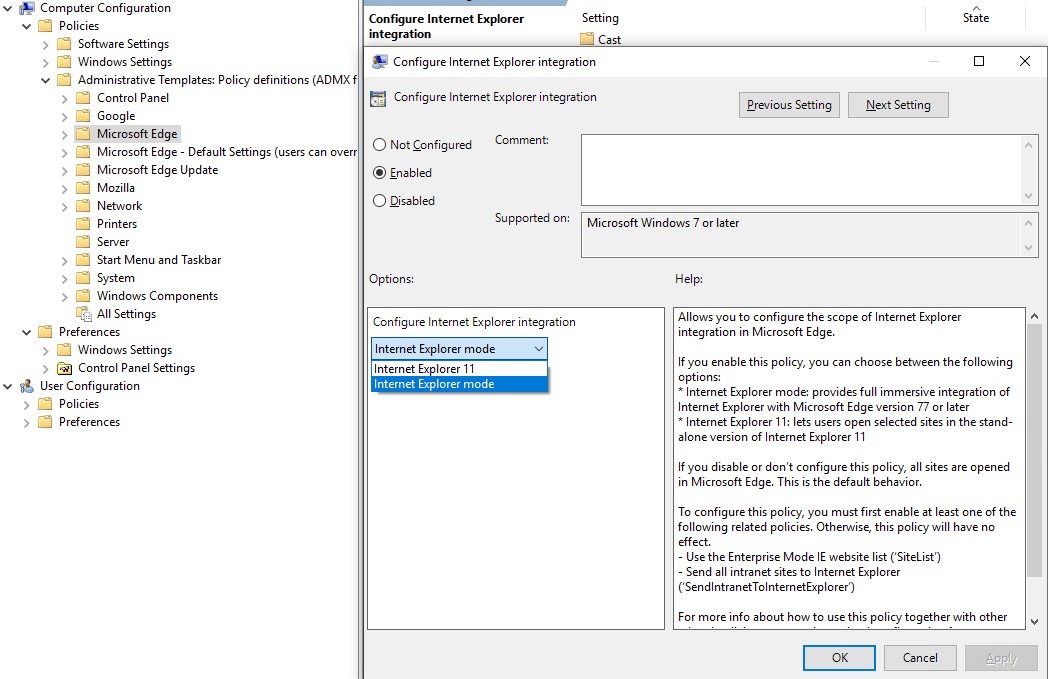Select the Disabled radio button

tap(380, 200)
